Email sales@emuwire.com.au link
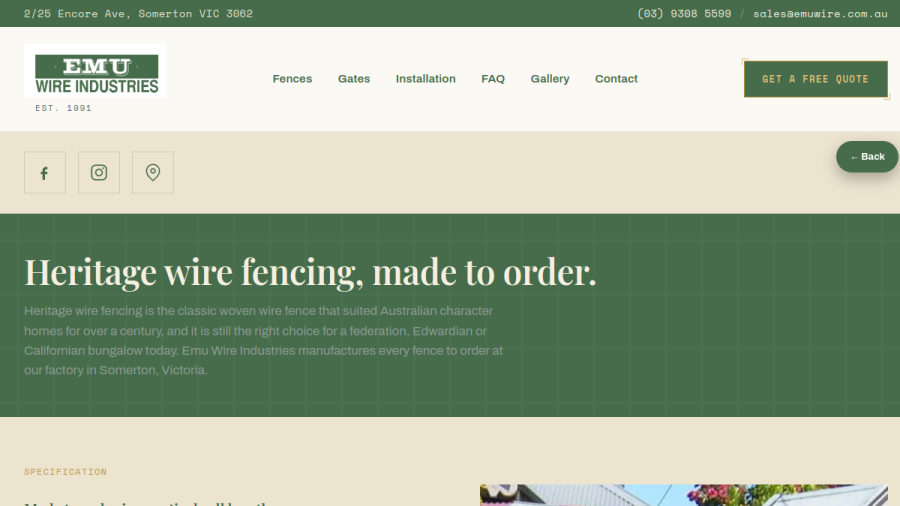Screen dimensions: 900x506 pyautogui.click(x=820, y=13)
